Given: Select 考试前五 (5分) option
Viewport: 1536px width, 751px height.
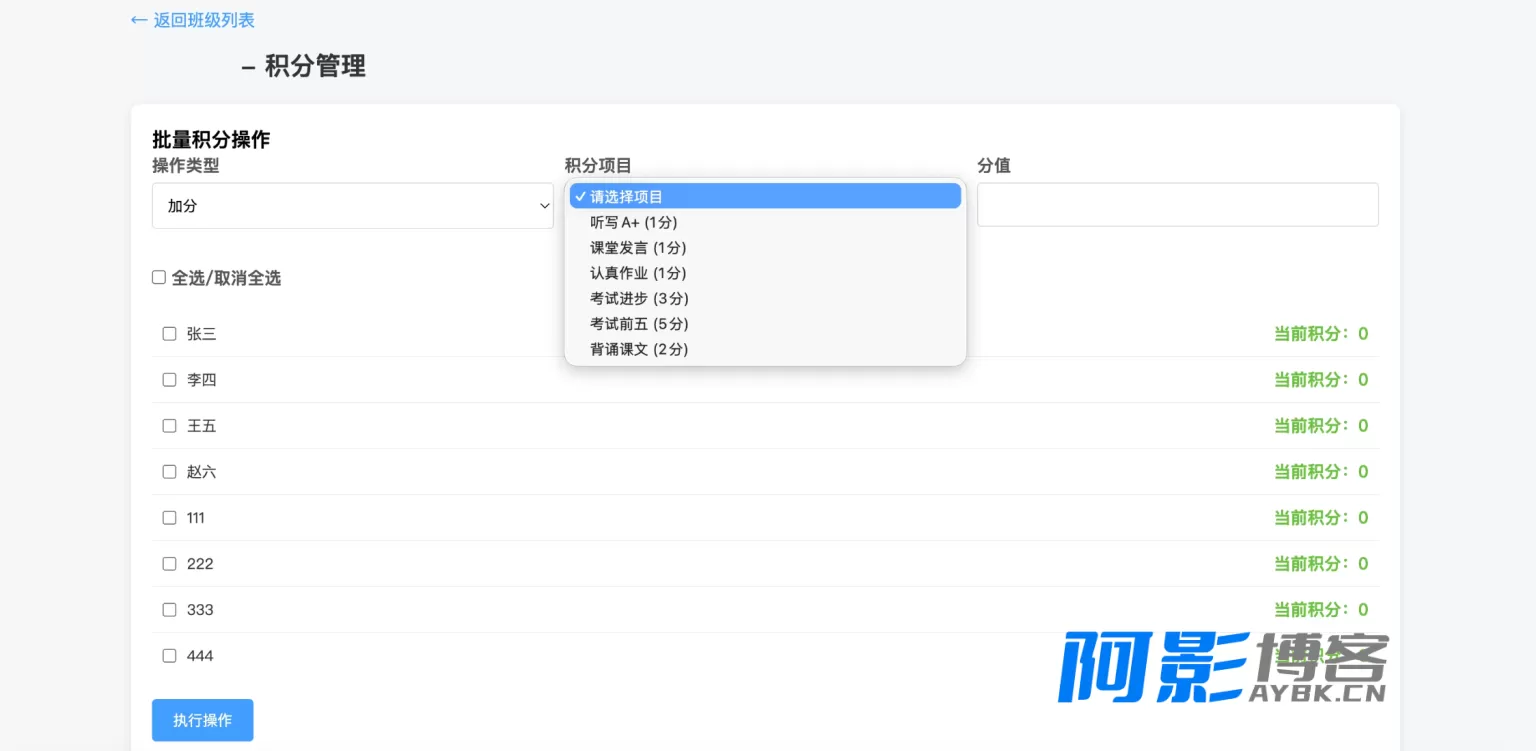Looking at the screenshot, I should 765,324.
